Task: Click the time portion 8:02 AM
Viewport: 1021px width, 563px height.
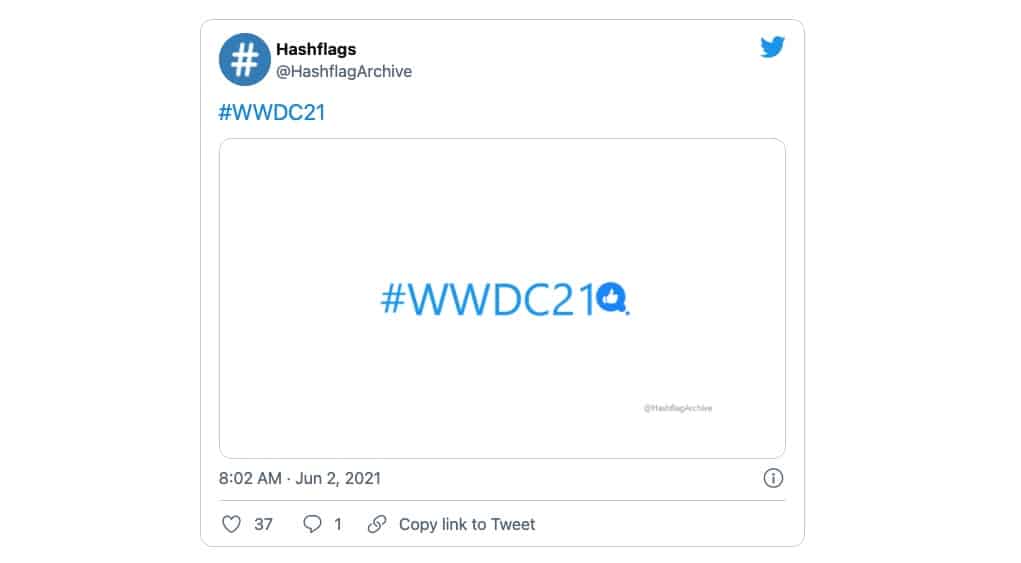Action: 250,478
